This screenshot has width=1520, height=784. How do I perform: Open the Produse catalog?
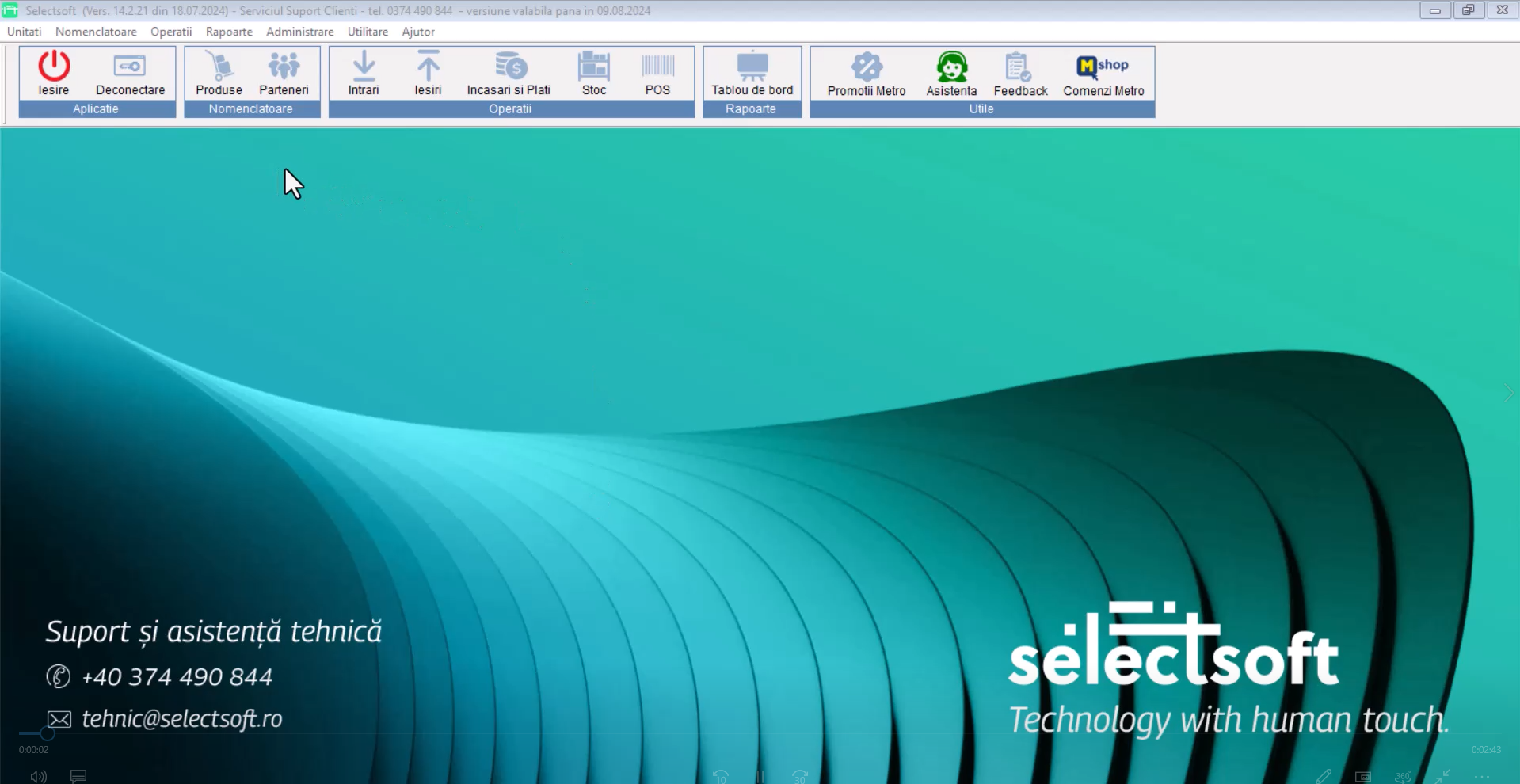219,73
